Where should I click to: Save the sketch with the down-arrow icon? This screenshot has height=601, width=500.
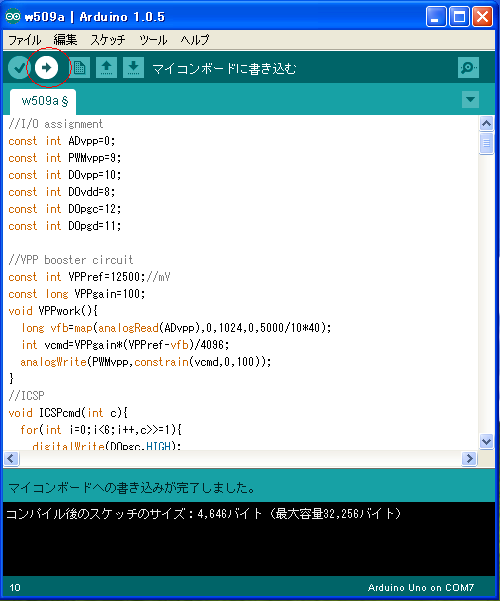(x=133, y=68)
